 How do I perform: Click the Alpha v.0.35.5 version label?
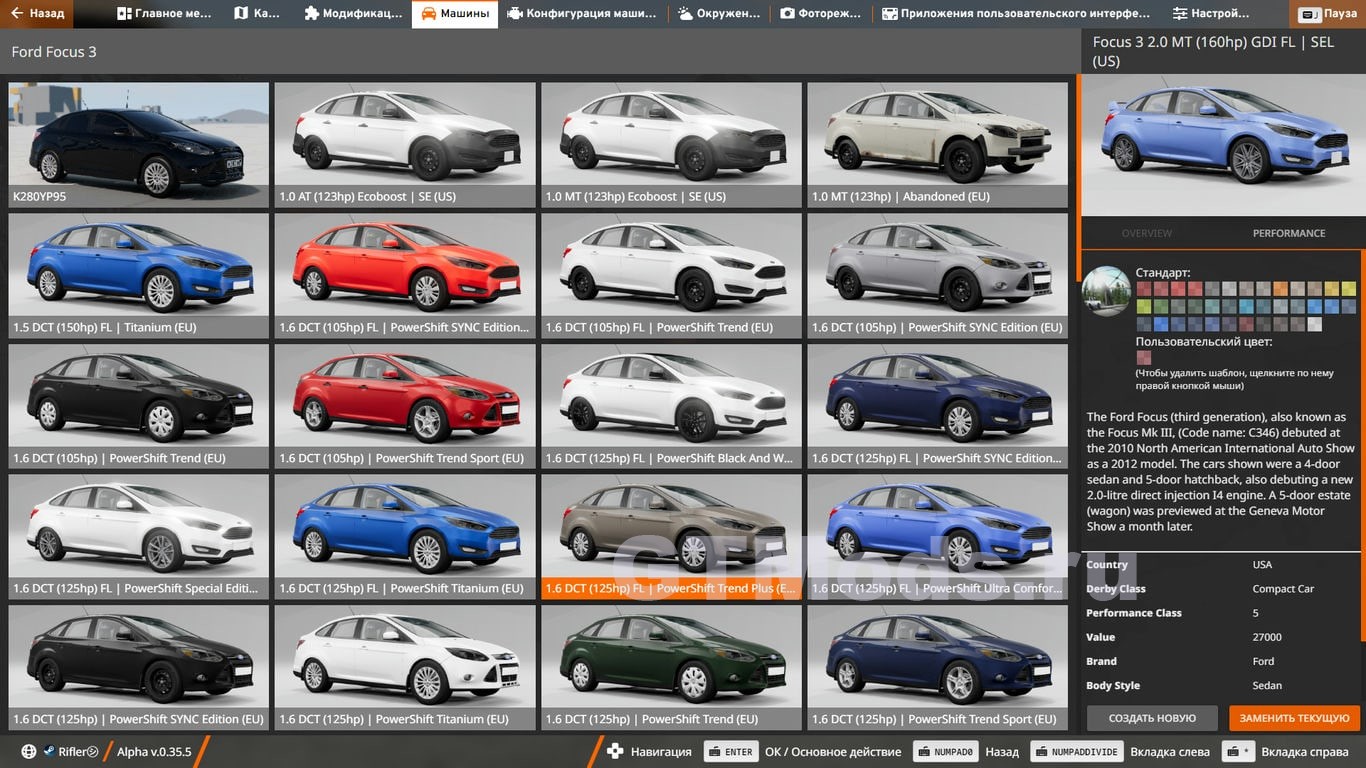pyautogui.click(x=154, y=752)
